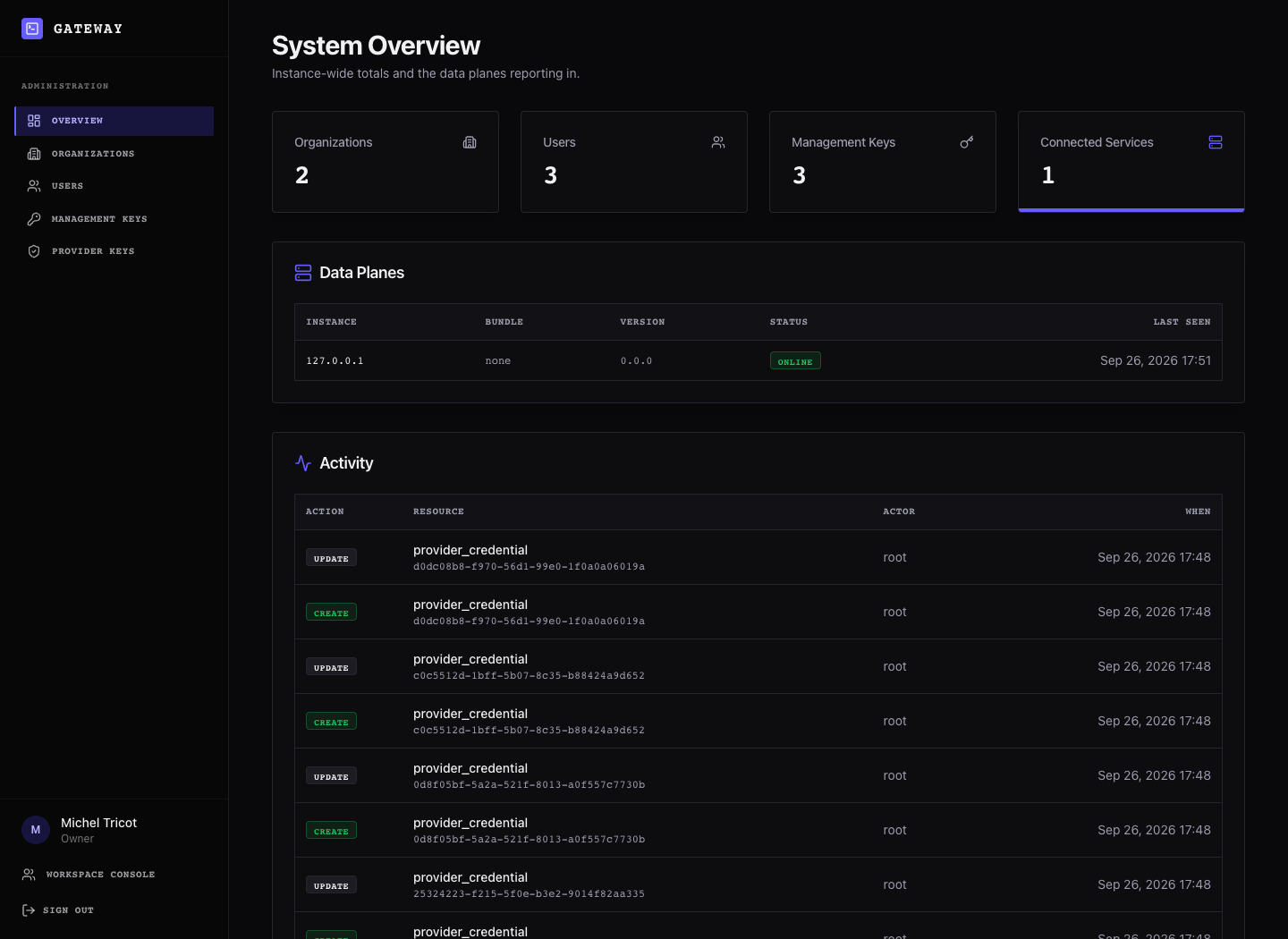This screenshot has height=939, width=1288.
Task: Click resource ID 25324223-f215-5f0e-b3e2-9014f82aa335
Action: 529,894
